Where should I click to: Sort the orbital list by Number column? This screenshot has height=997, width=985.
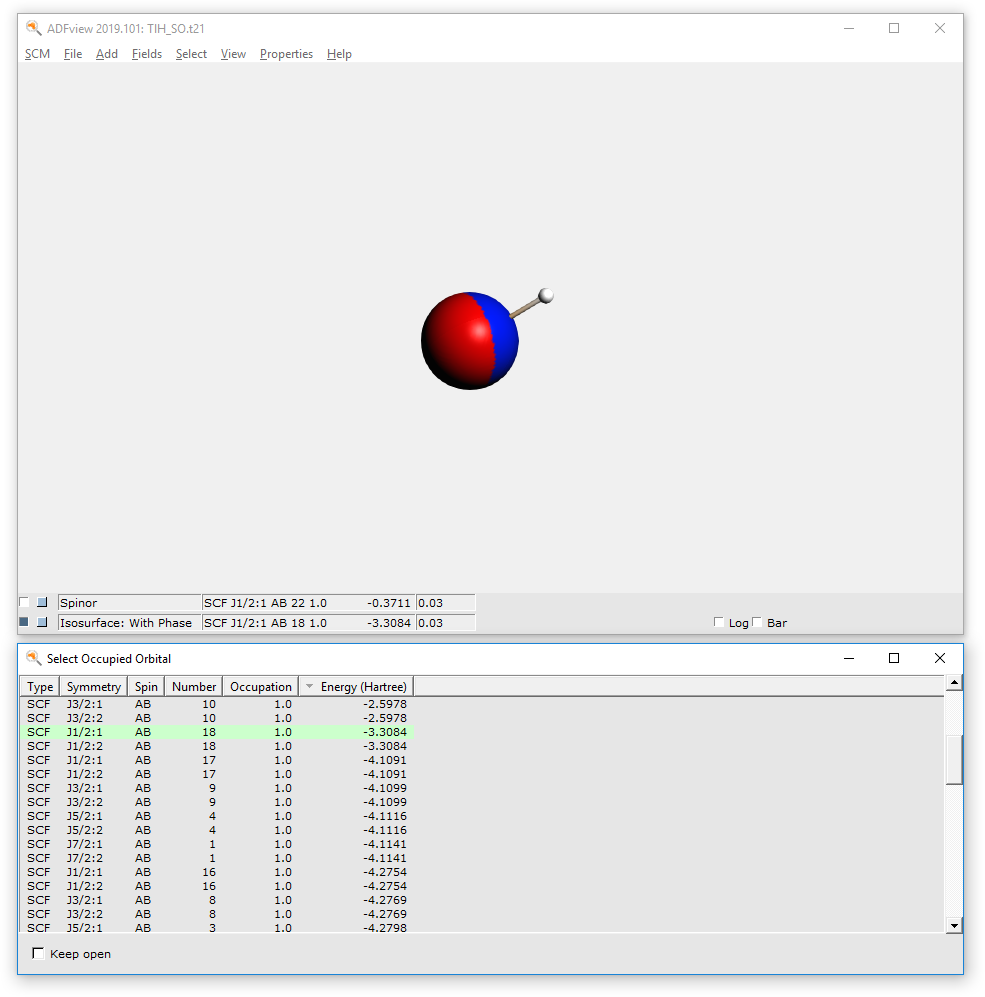(x=193, y=687)
